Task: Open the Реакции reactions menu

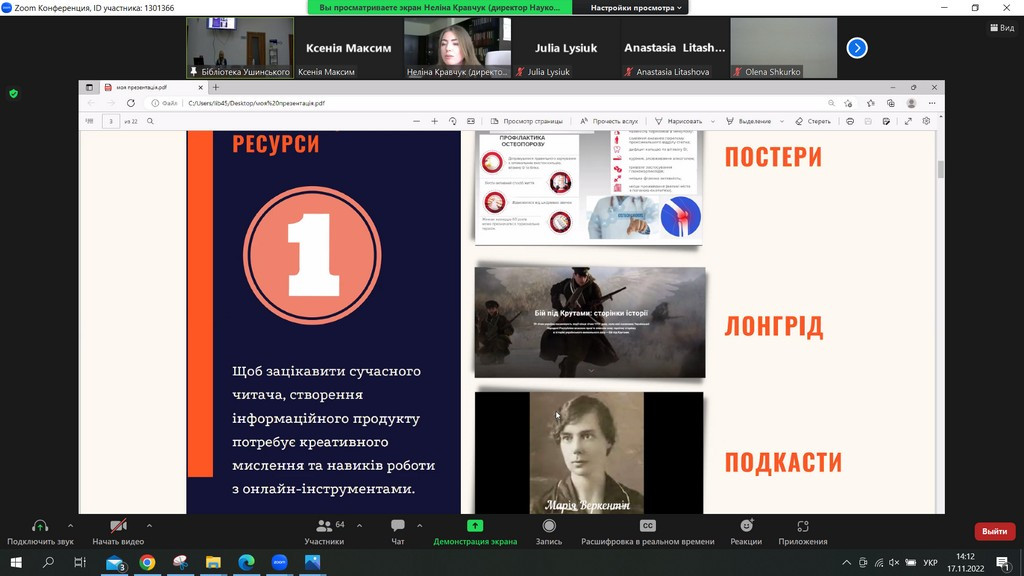Action: [x=746, y=532]
